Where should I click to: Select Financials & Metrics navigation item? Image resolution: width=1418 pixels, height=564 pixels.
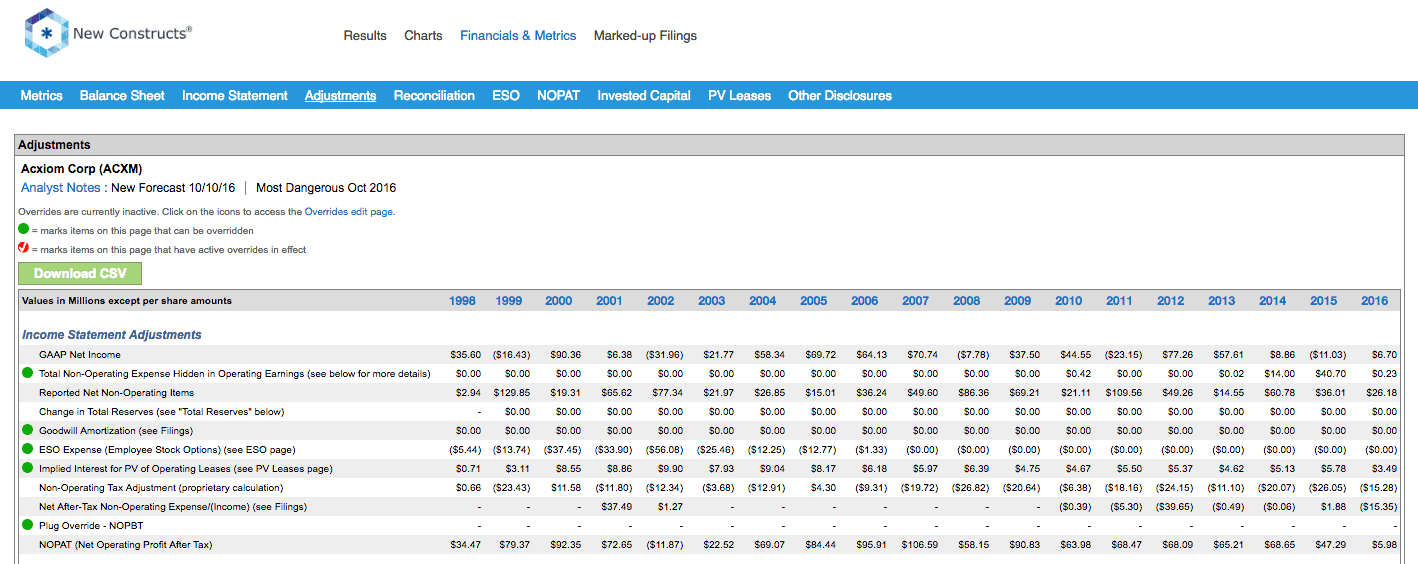tap(518, 35)
